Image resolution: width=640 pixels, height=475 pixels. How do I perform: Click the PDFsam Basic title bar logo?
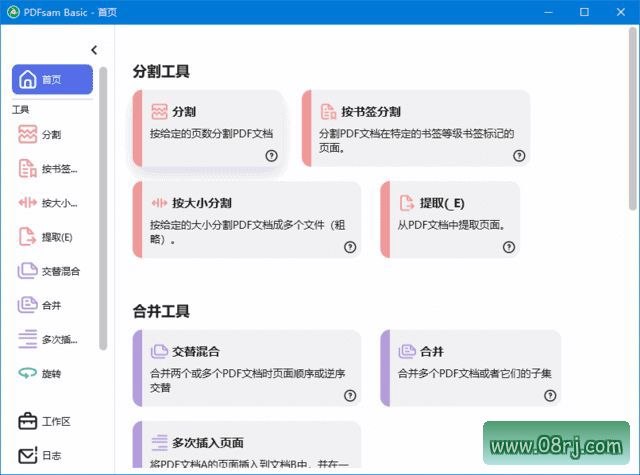coord(13,12)
